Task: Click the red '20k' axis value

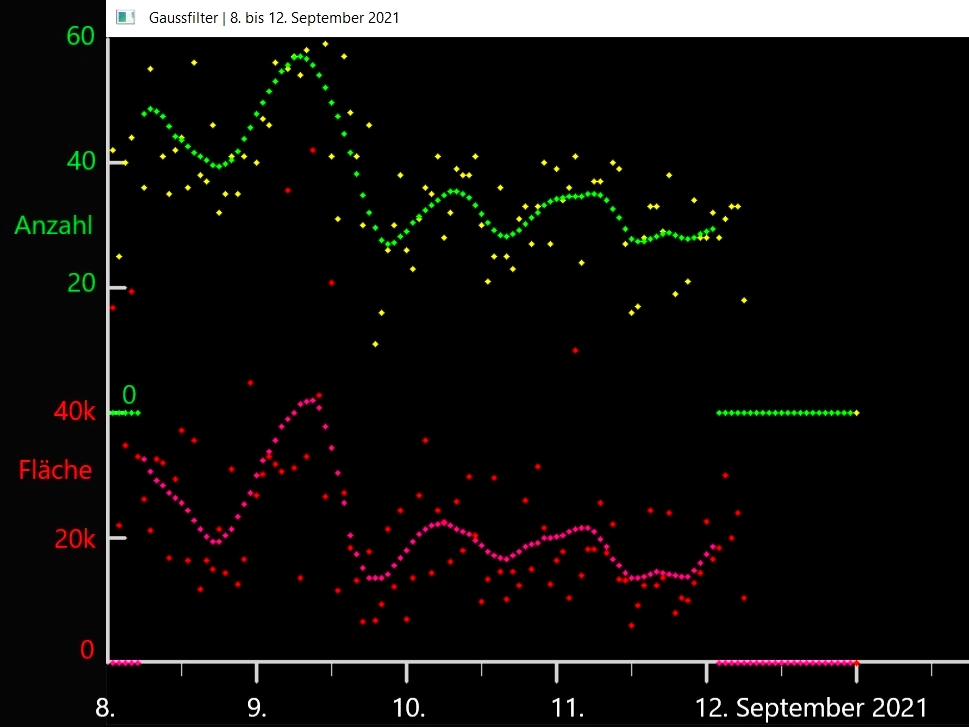Action: pos(74,539)
